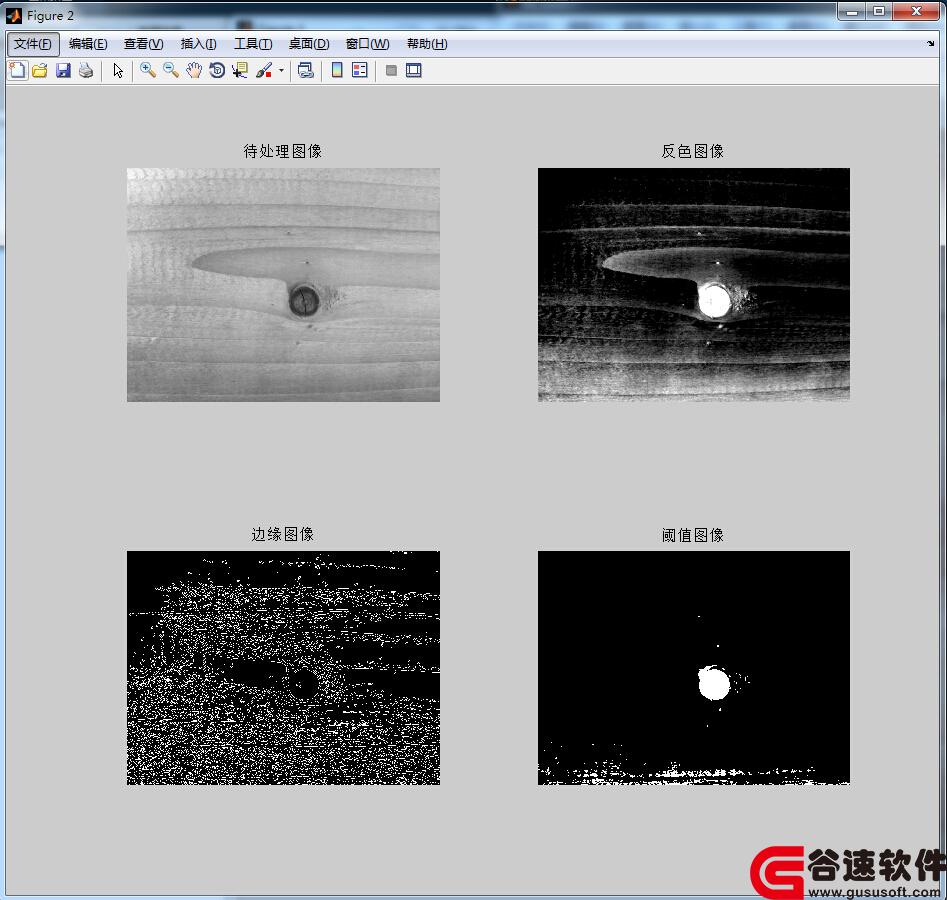This screenshot has height=900, width=947.
Task: Click the Link Plot toolbar icon
Action: coord(306,71)
